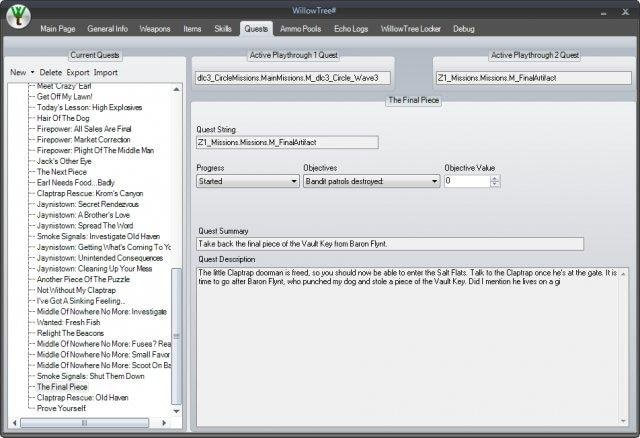
Task: Select quest The Next Piece
Action: [x=62, y=172]
